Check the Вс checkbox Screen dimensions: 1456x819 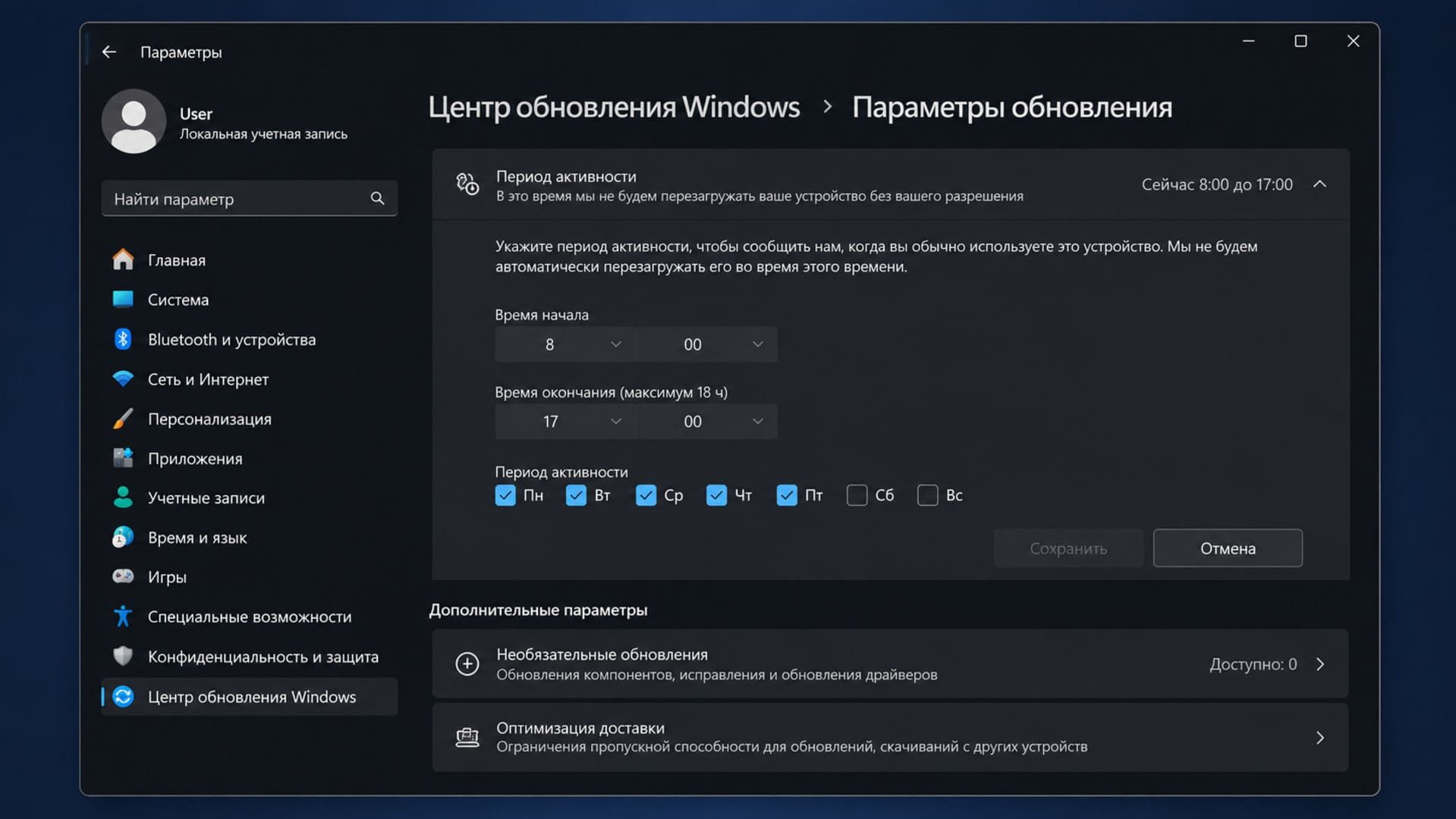pyautogui.click(x=927, y=495)
